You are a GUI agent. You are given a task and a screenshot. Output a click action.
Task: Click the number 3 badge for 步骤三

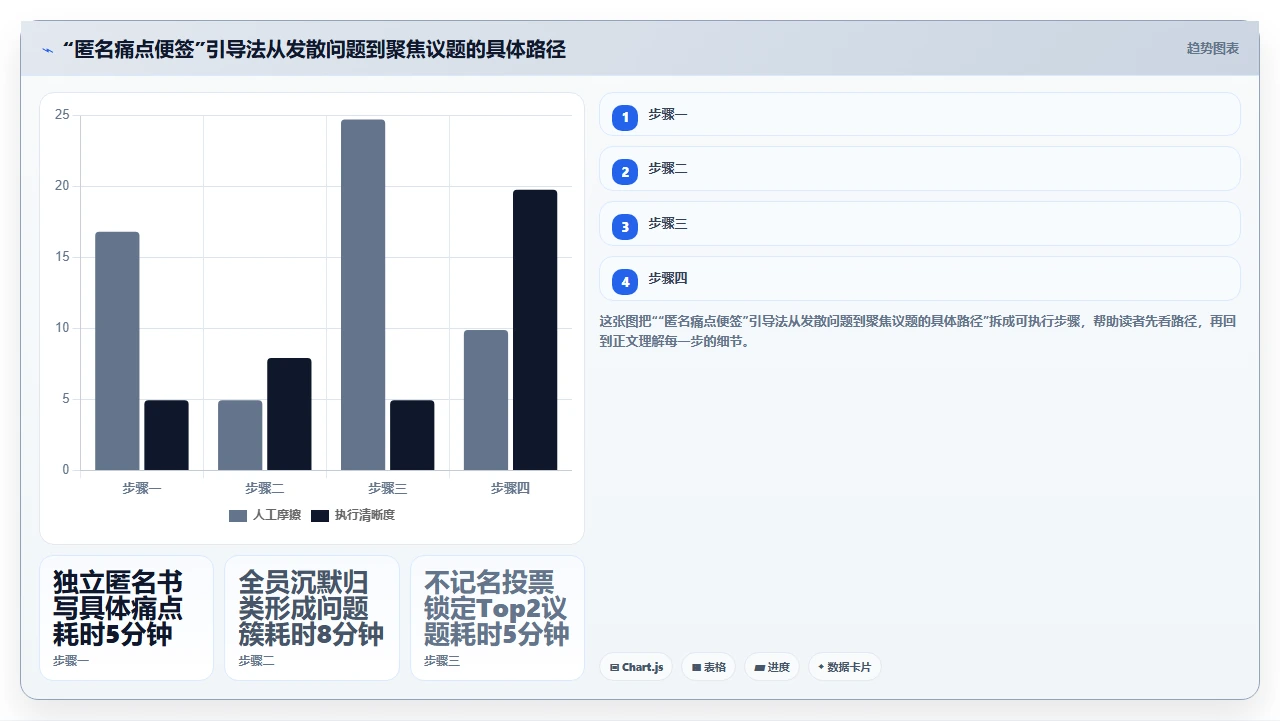625,227
